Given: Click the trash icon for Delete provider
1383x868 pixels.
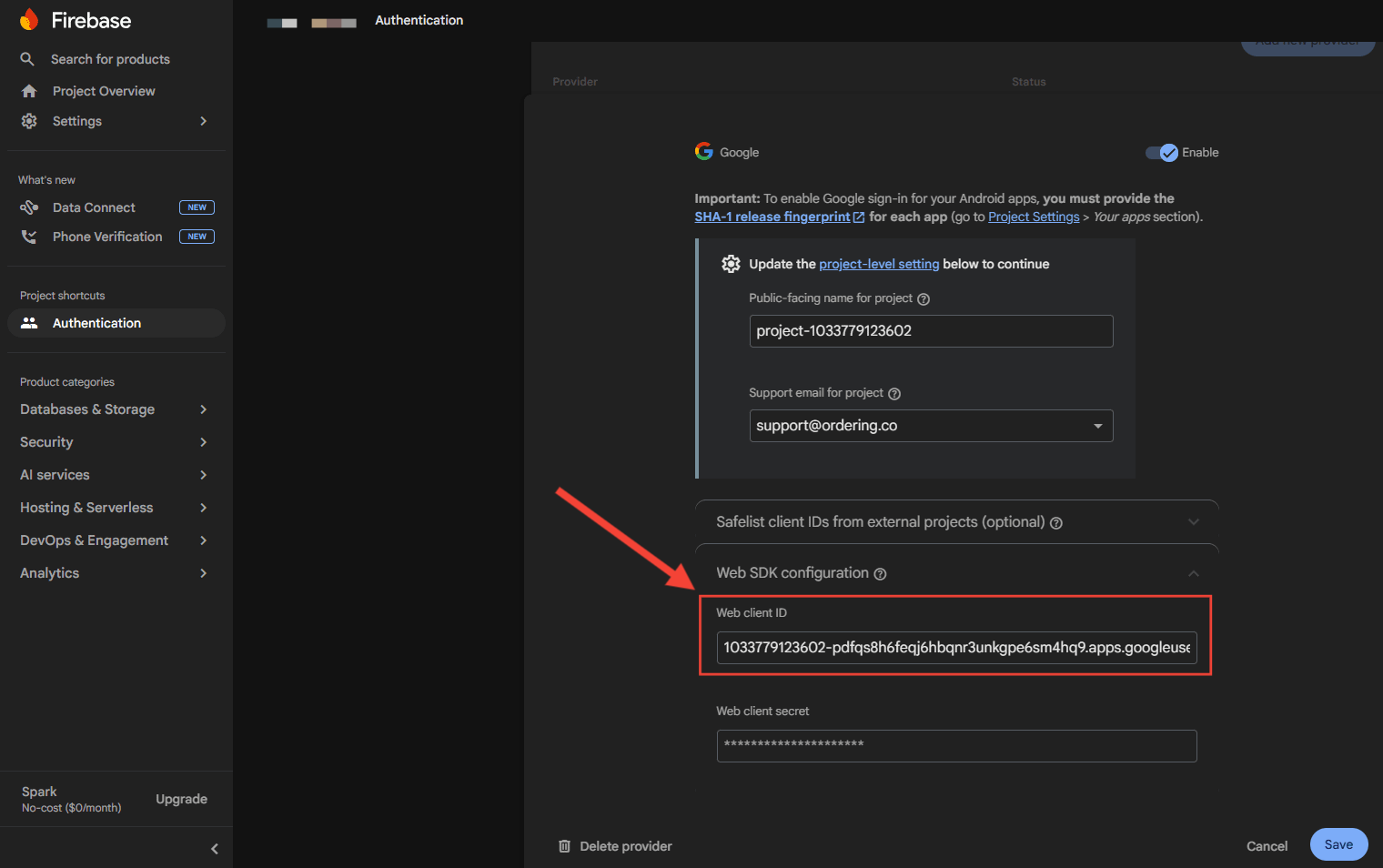Looking at the screenshot, I should coord(564,846).
